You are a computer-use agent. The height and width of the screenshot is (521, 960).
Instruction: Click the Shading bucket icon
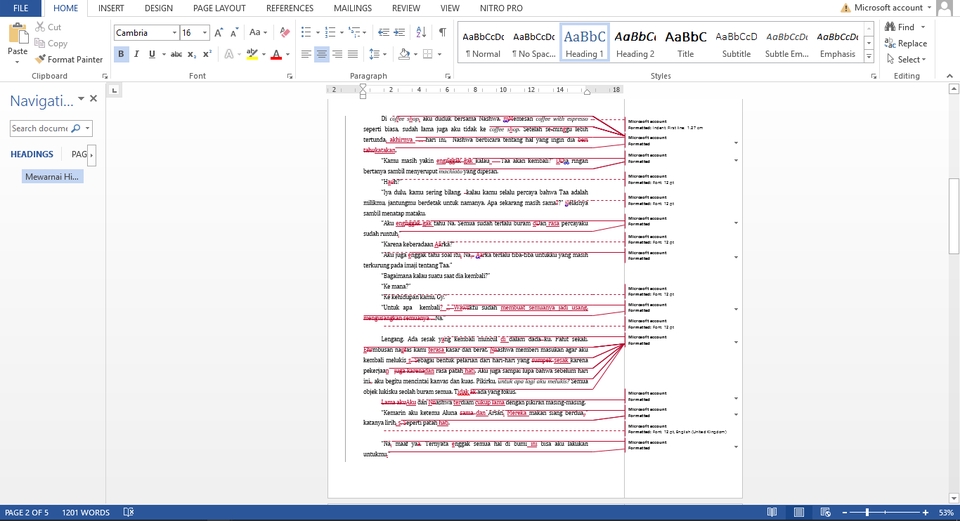click(x=403, y=54)
